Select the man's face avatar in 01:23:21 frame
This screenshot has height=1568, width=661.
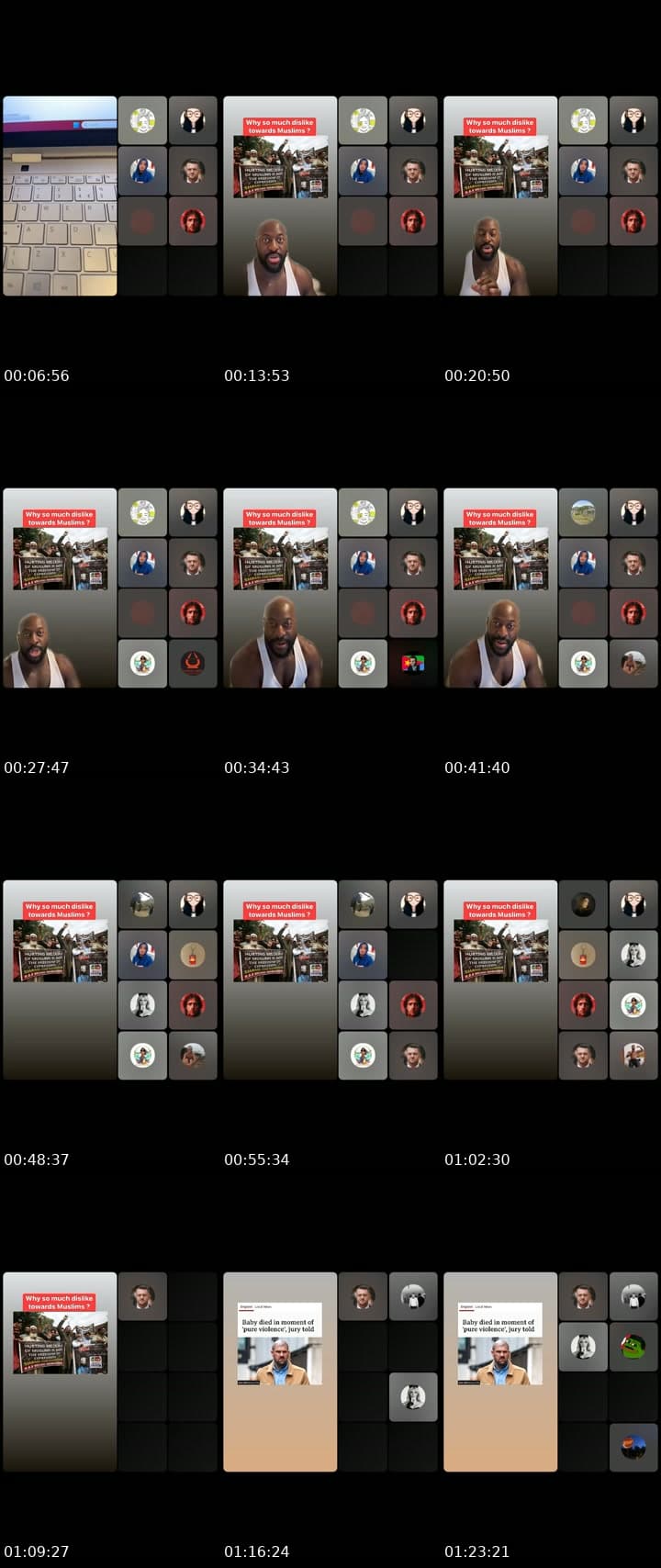(583, 1296)
